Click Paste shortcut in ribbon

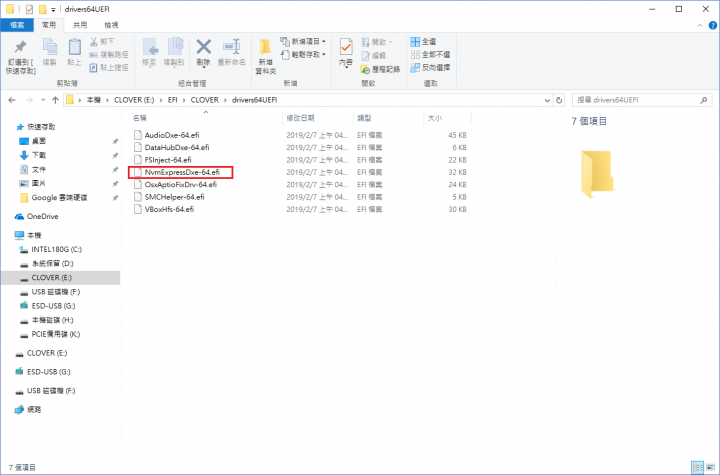pos(109,68)
